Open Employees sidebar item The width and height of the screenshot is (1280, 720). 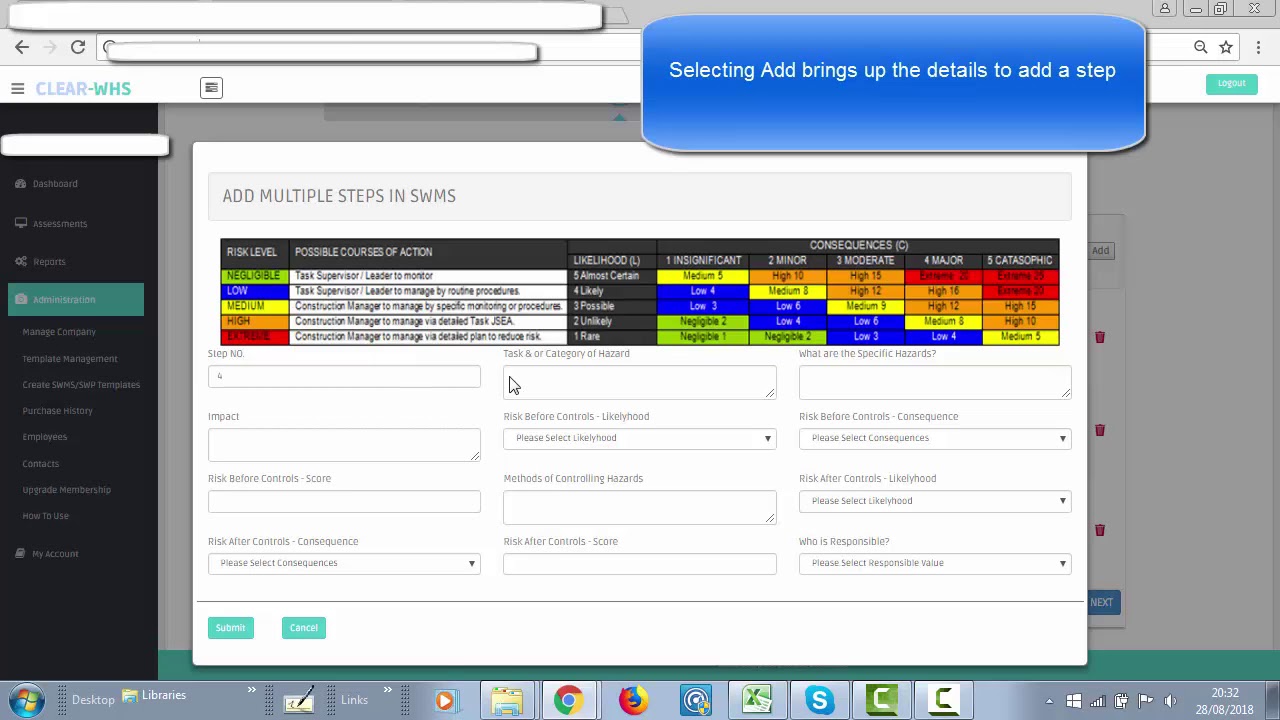click(45, 437)
